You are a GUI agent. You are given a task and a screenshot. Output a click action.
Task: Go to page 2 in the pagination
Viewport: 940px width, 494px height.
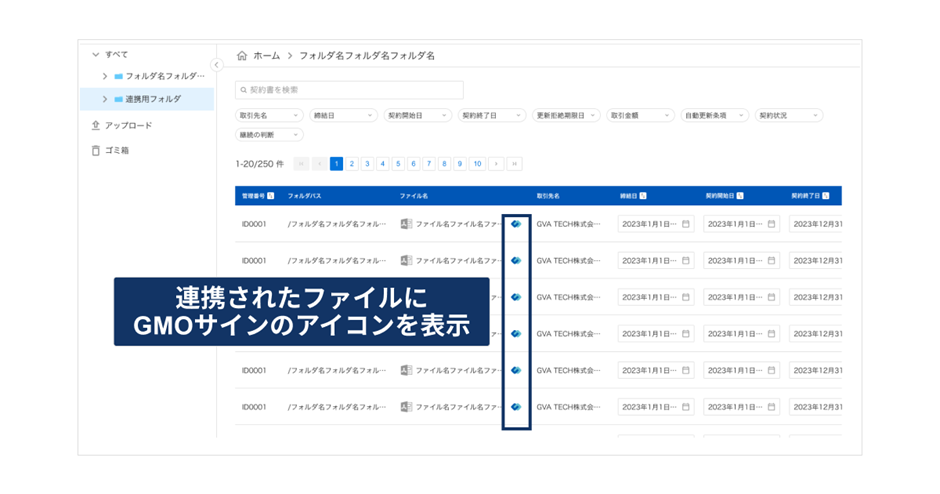[352, 164]
